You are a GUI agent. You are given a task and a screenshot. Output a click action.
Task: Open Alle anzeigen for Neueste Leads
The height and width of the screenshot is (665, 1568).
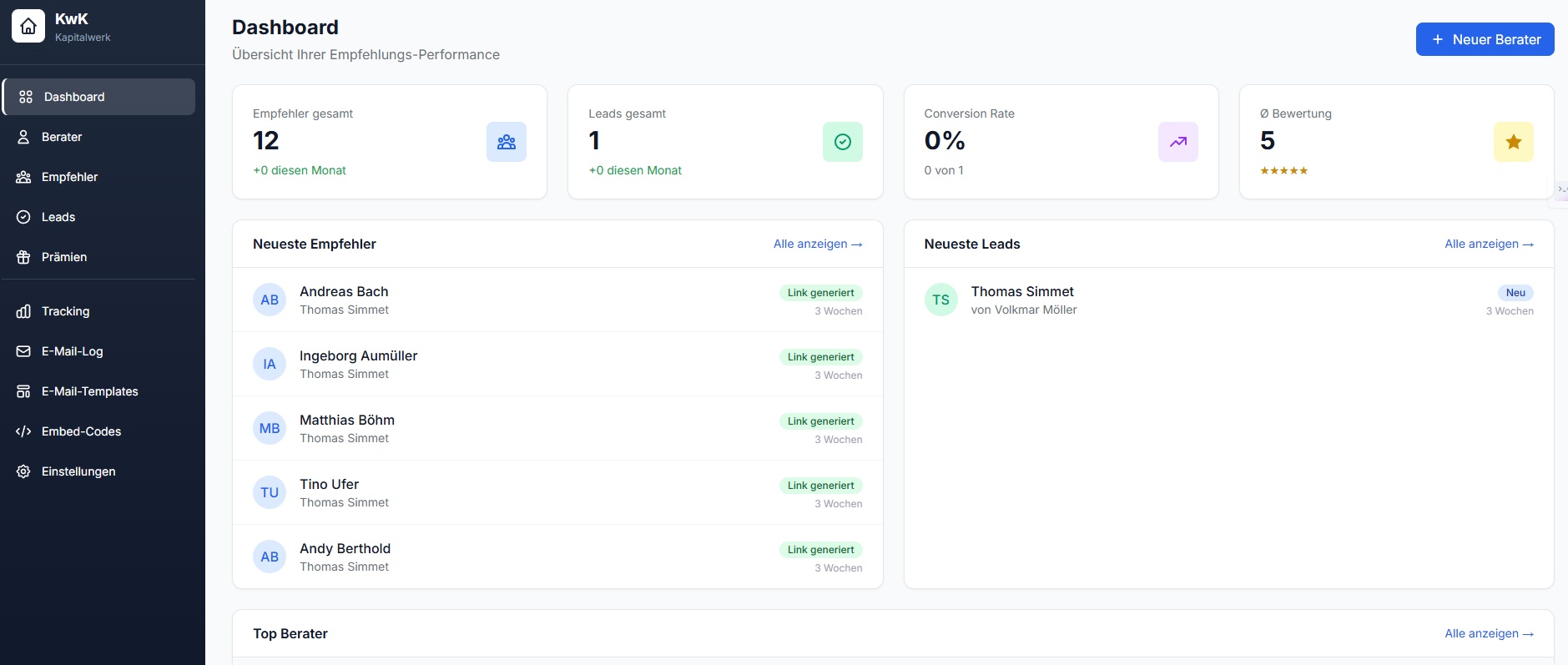click(1488, 244)
